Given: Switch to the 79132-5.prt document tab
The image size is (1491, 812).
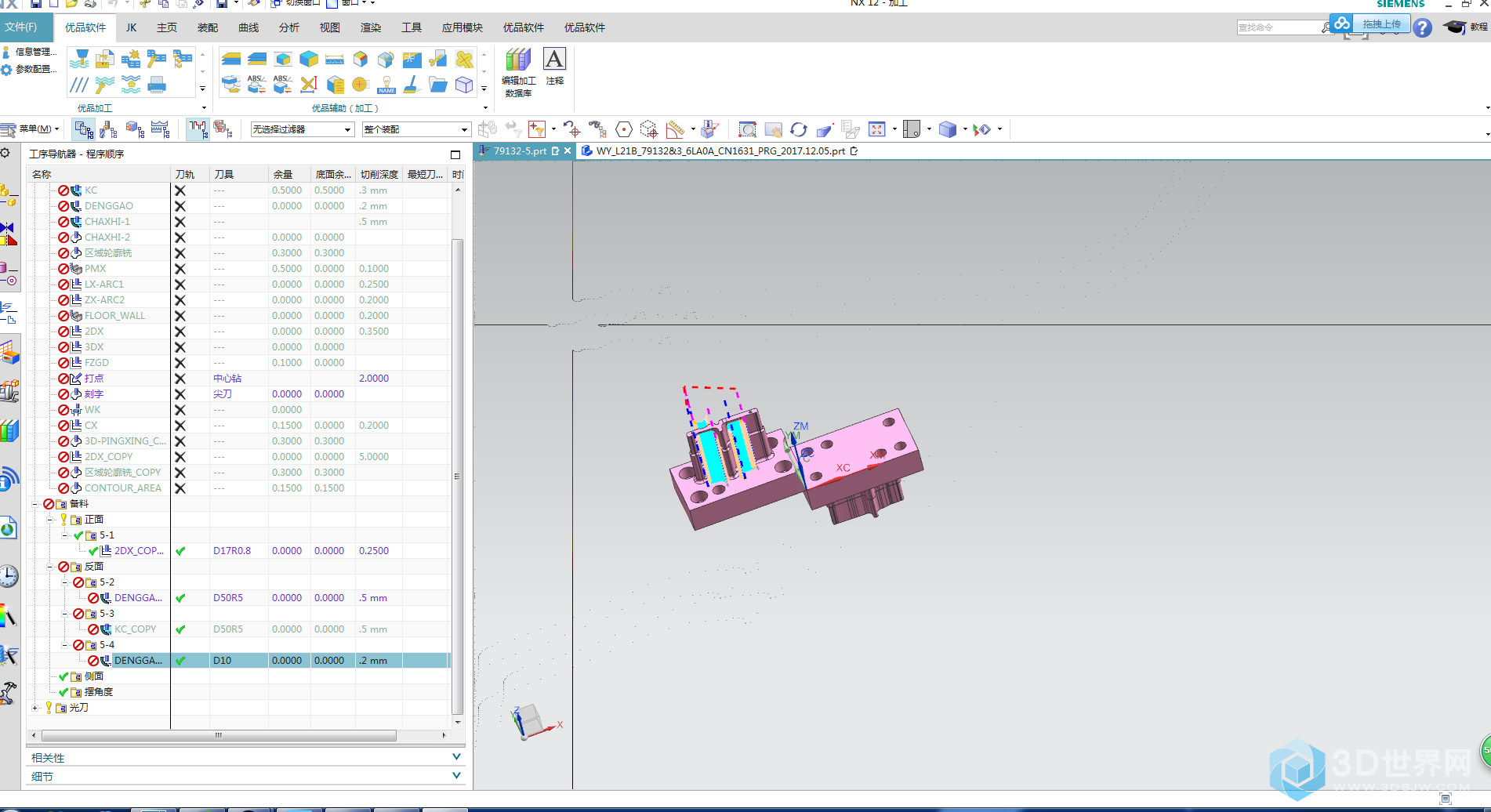Looking at the screenshot, I should 520,151.
